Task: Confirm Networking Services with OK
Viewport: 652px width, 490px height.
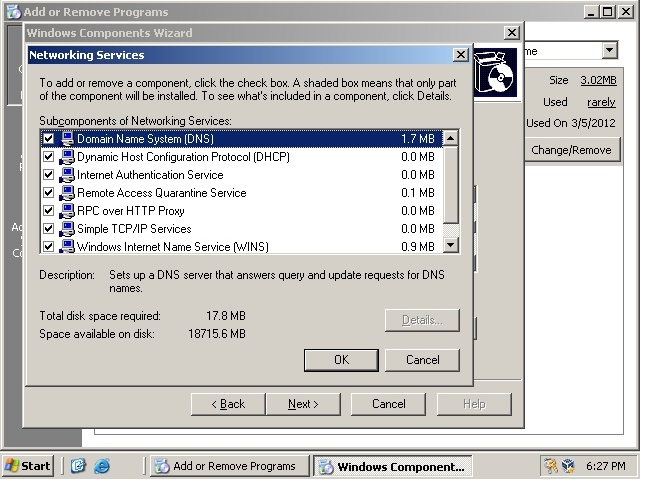Action: (341, 360)
